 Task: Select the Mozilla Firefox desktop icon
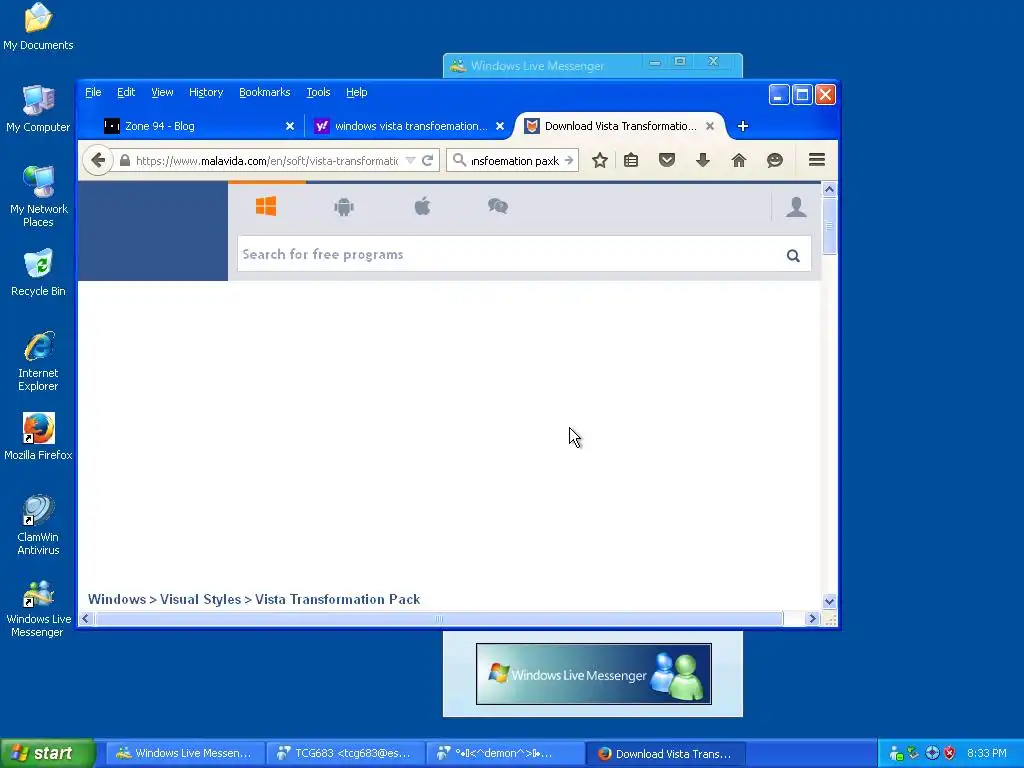point(38,436)
